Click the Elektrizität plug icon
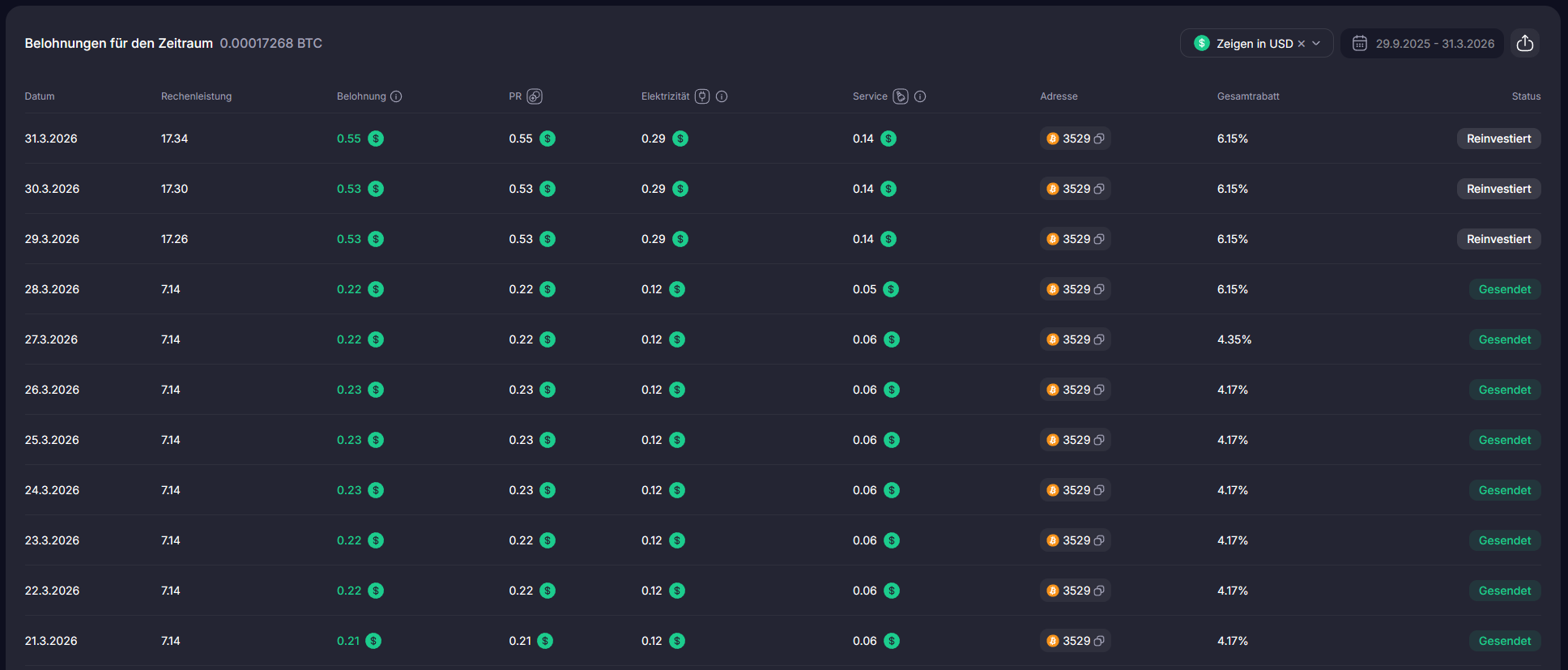The height and width of the screenshot is (670, 1568). (702, 96)
